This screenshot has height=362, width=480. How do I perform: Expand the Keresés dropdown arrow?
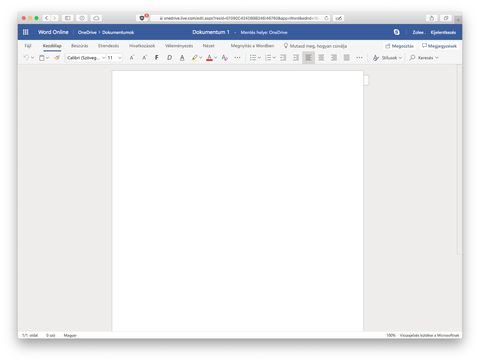click(437, 58)
